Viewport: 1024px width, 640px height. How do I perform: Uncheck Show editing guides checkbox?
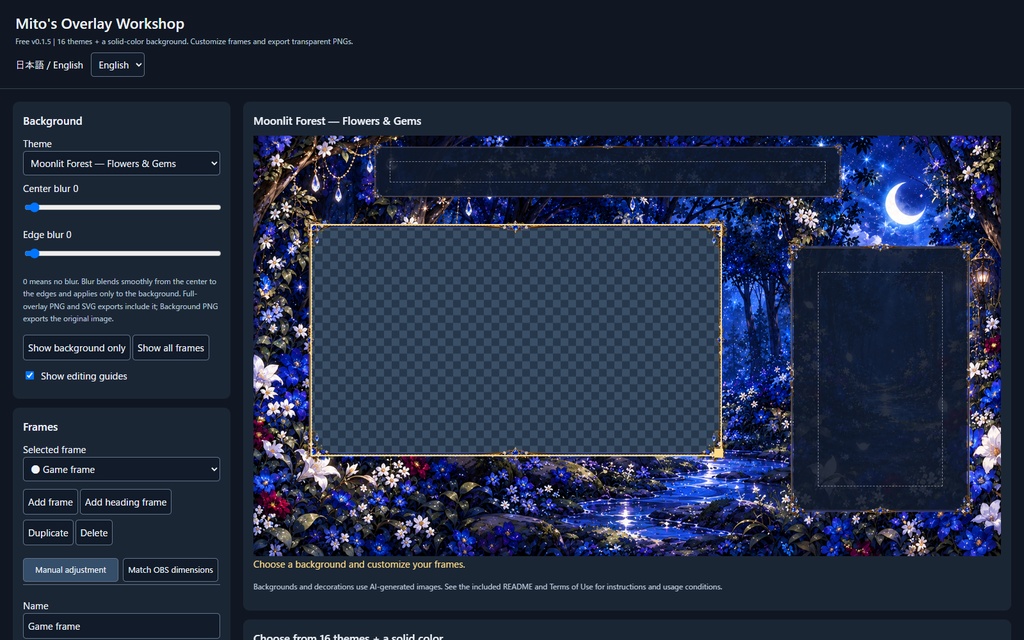[29, 376]
